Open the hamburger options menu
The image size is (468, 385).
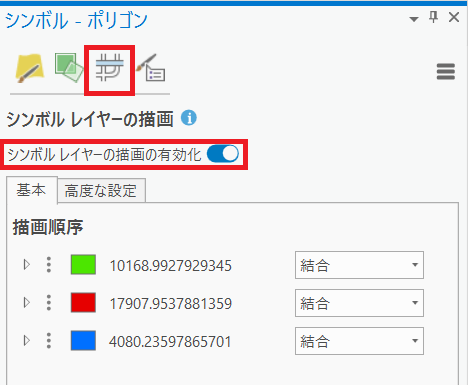446,72
